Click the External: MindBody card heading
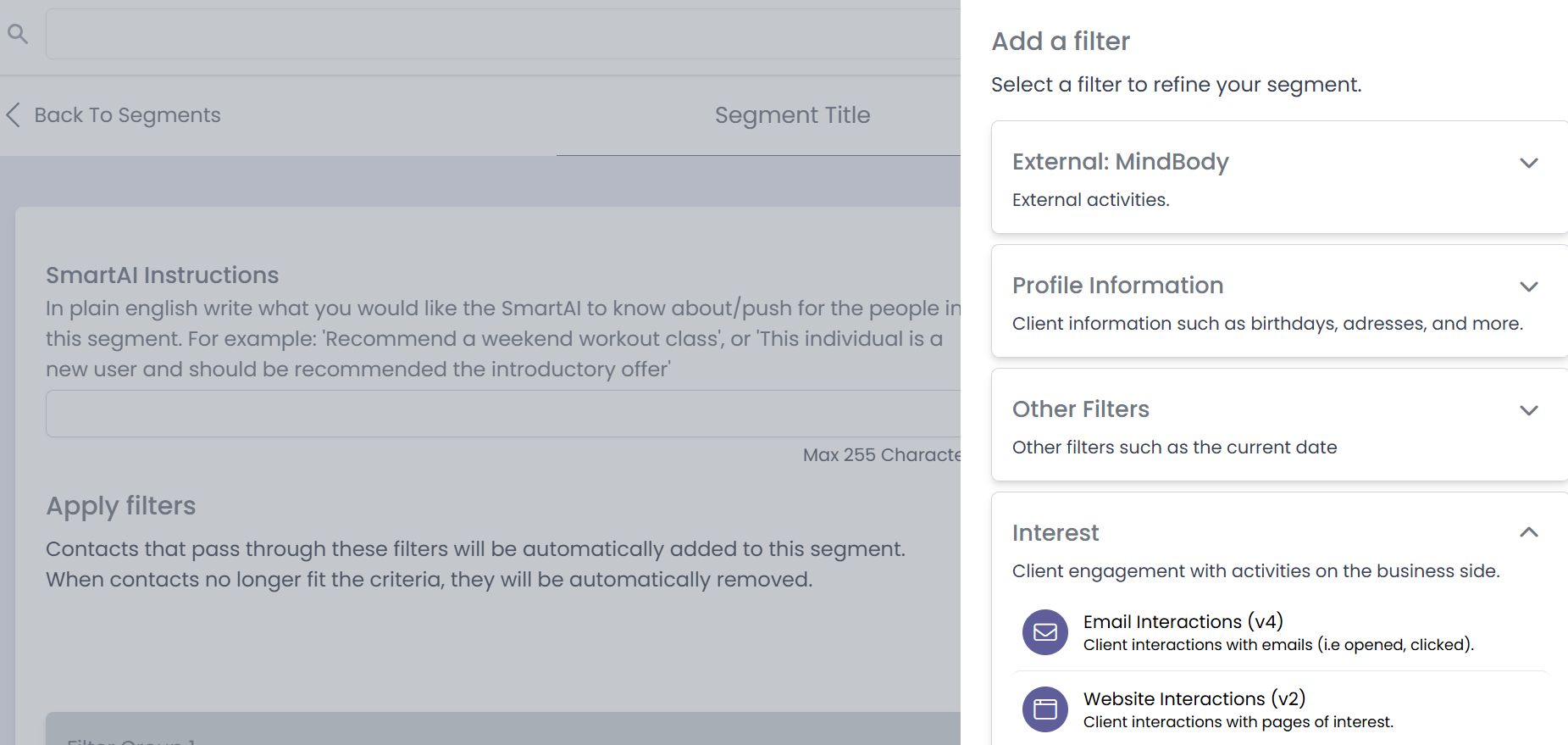 tap(1120, 162)
